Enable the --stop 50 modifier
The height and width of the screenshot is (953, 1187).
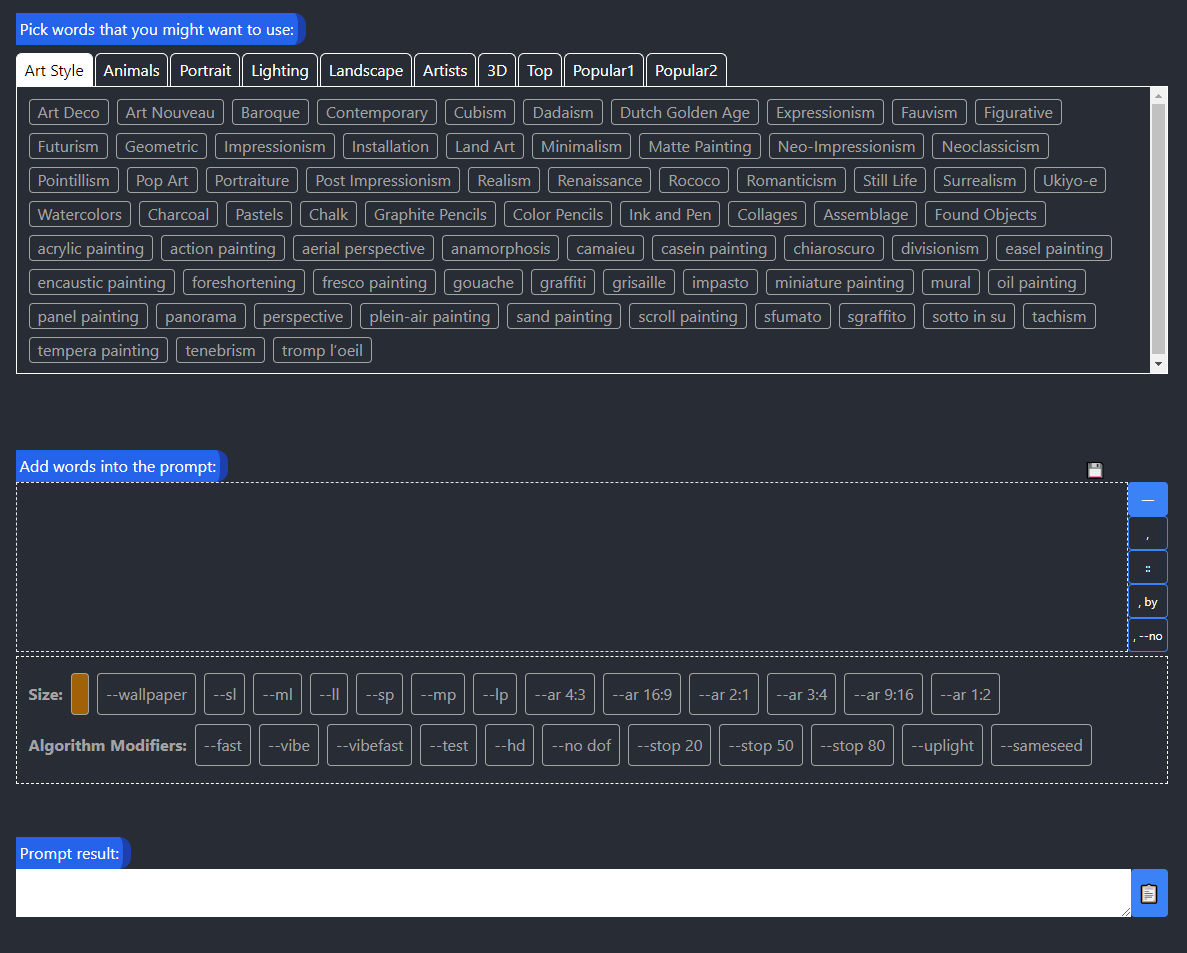761,745
